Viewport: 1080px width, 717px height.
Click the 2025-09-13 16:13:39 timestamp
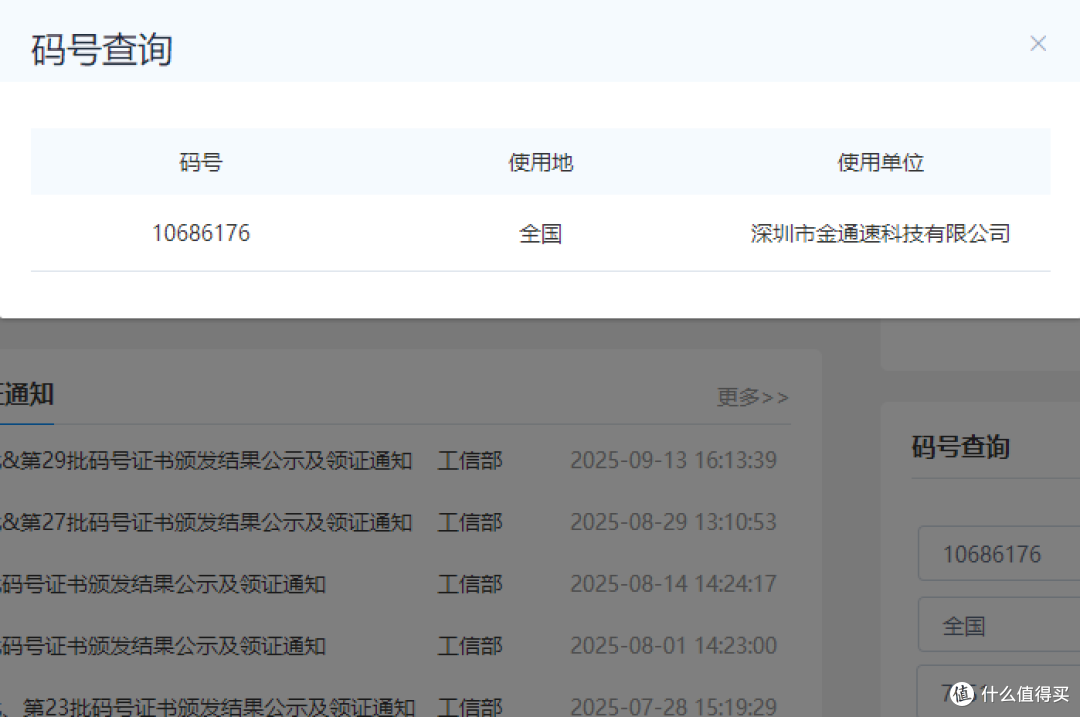click(x=673, y=460)
